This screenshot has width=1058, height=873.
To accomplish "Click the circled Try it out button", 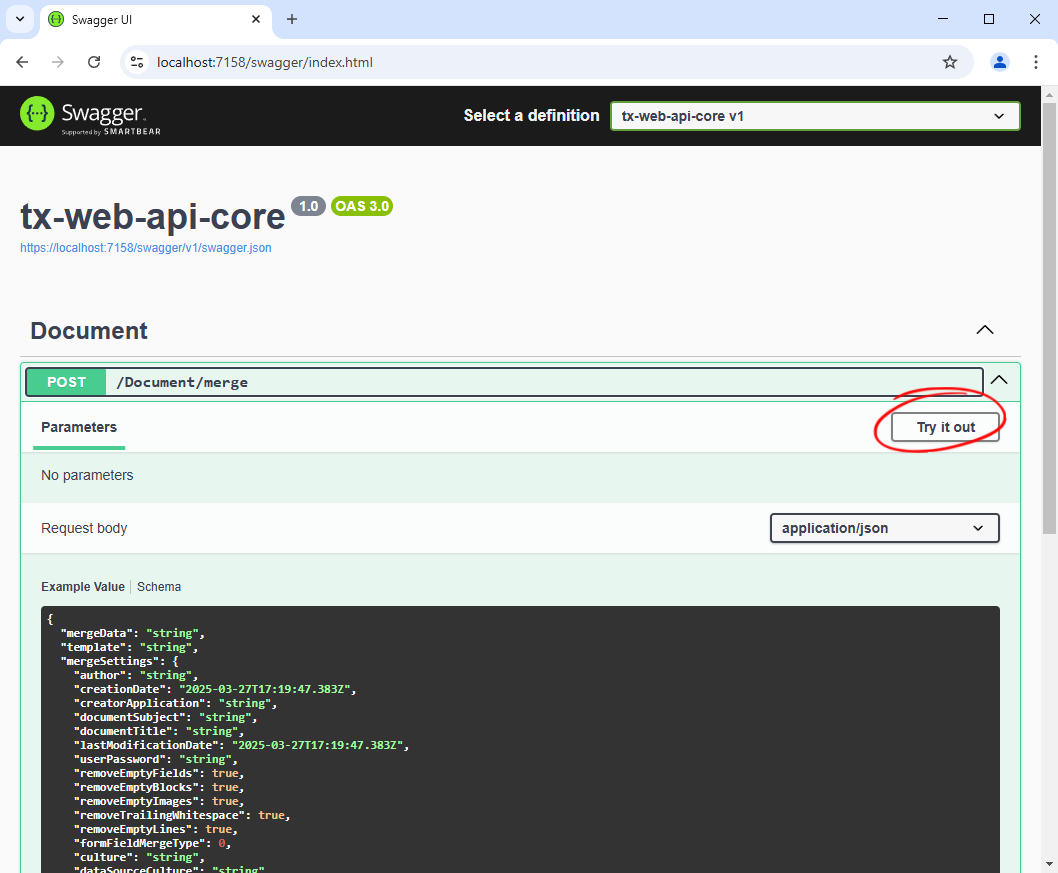I will click(944, 427).
